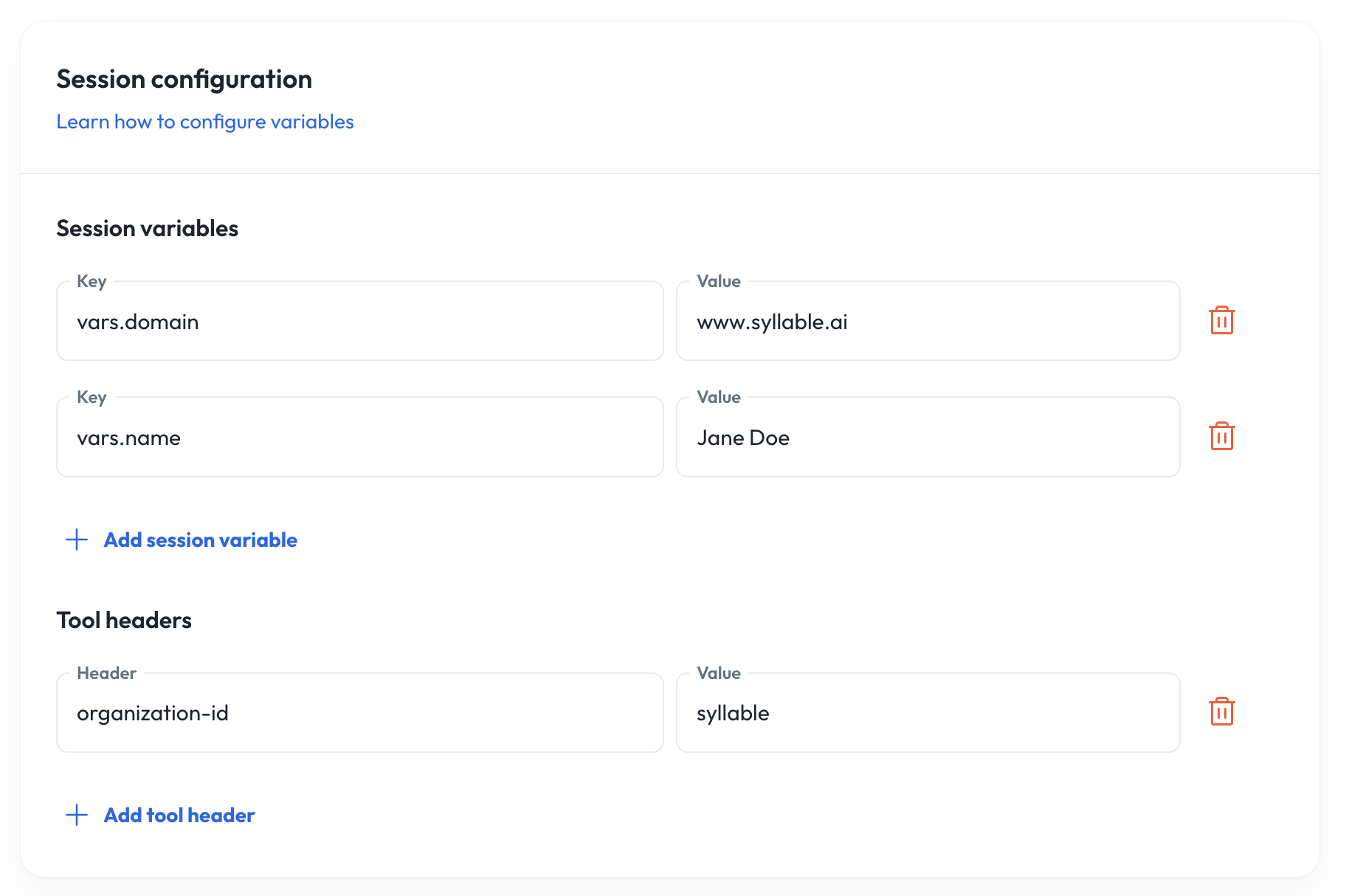
Task: Click the Session variables section title
Action: pyautogui.click(x=148, y=229)
